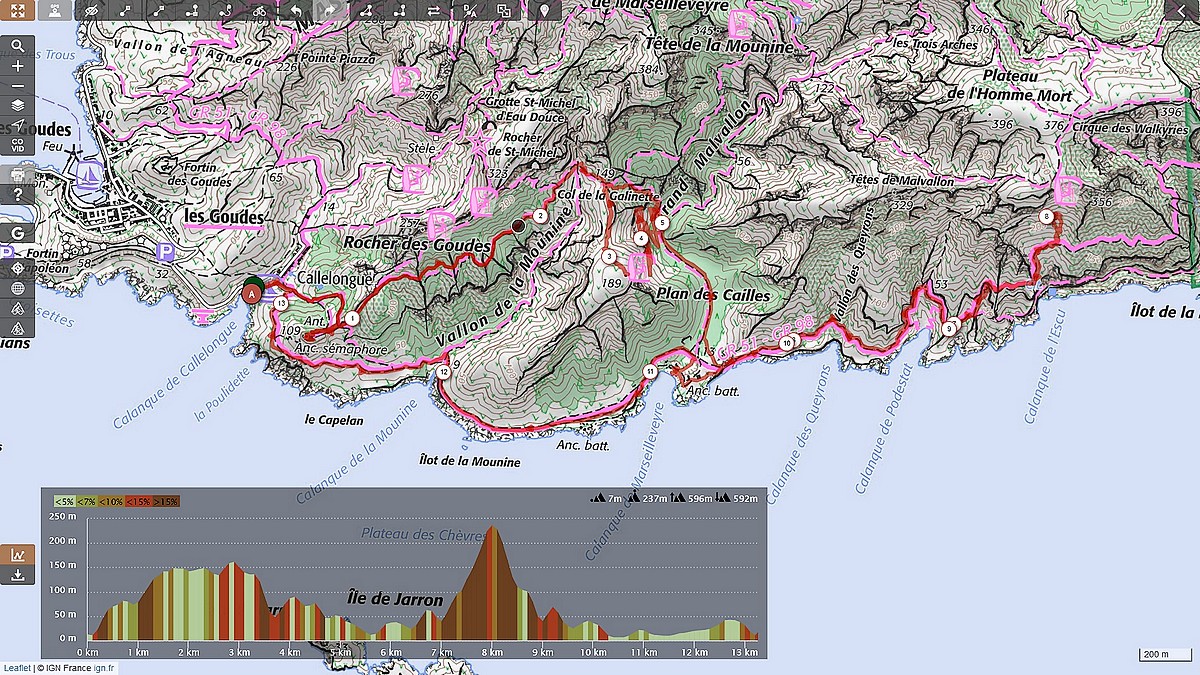Click the overlapping squares tool icon

[x=504, y=11]
